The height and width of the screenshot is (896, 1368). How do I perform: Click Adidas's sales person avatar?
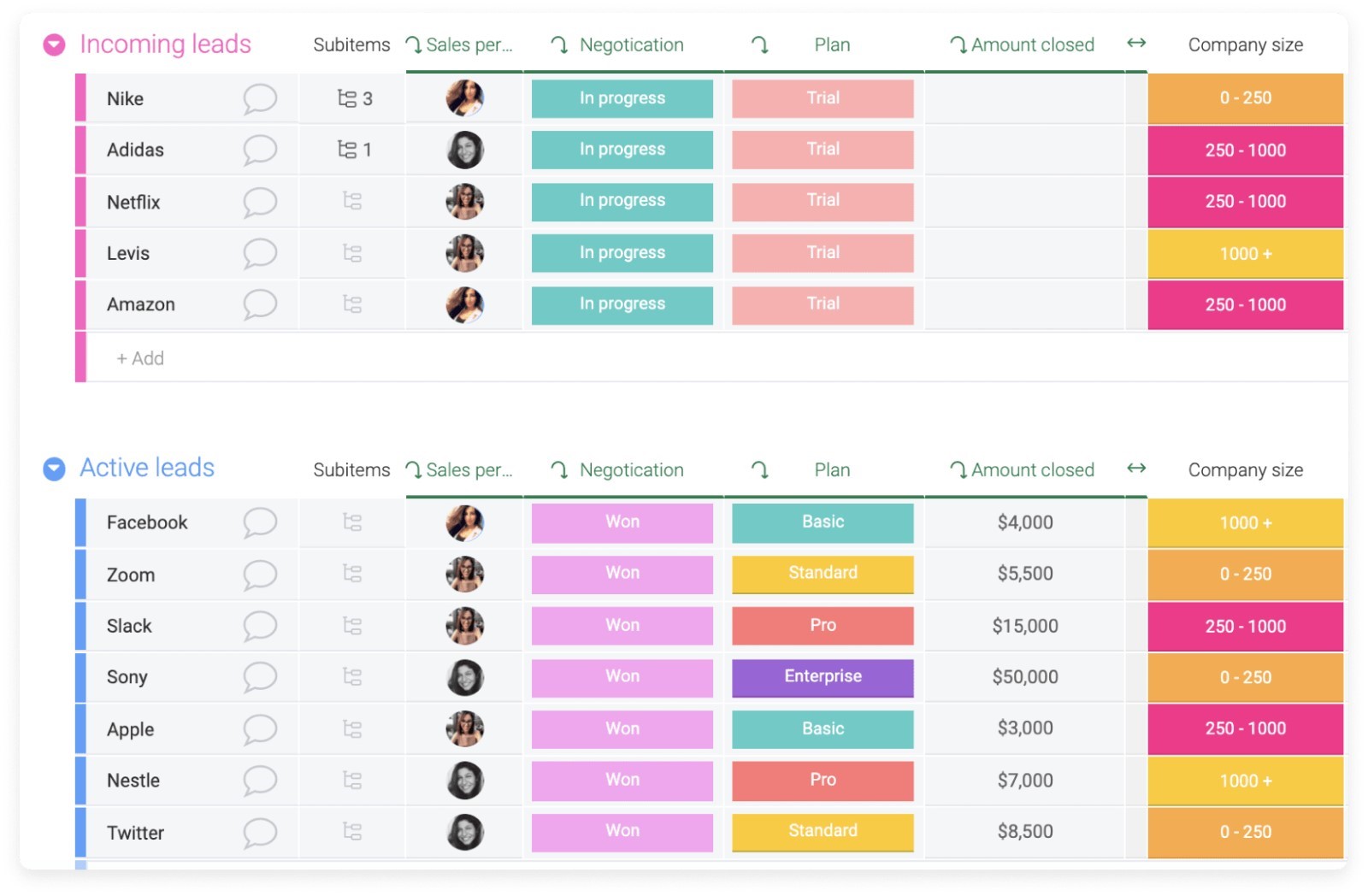point(465,150)
